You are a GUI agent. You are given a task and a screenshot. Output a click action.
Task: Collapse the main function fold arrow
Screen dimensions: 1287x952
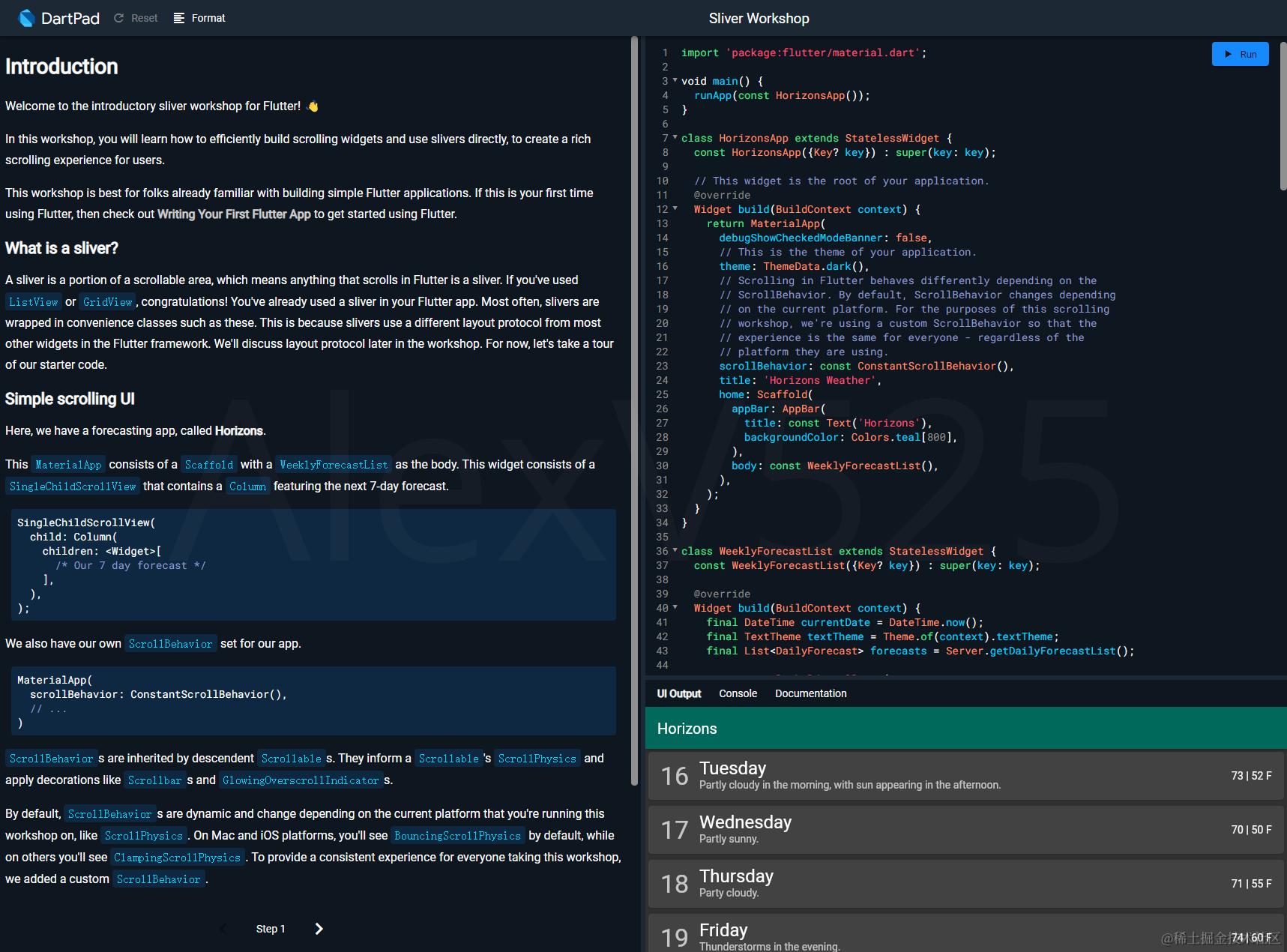(674, 81)
